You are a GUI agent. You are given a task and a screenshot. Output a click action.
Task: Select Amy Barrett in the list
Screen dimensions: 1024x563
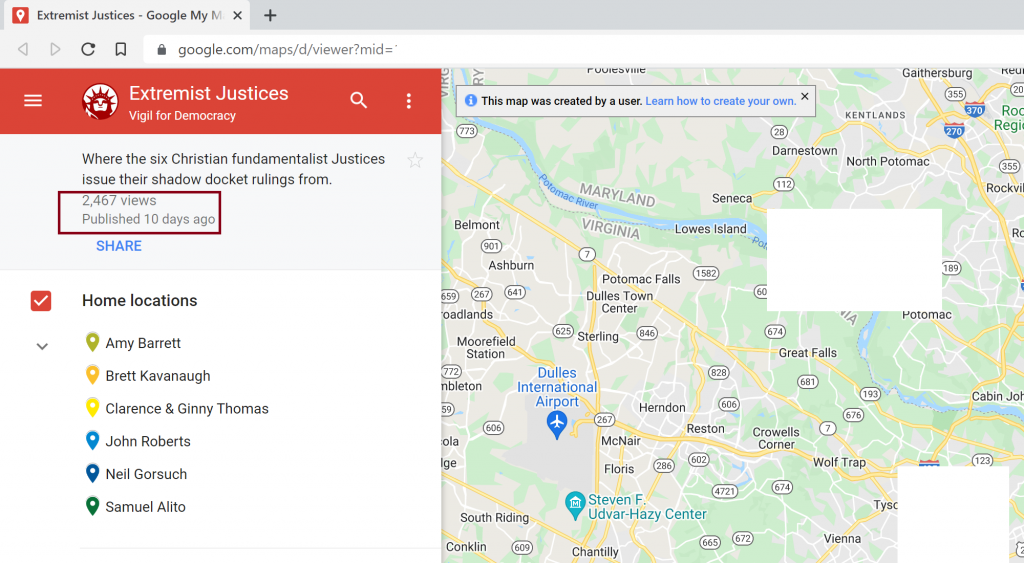click(x=143, y=343)
